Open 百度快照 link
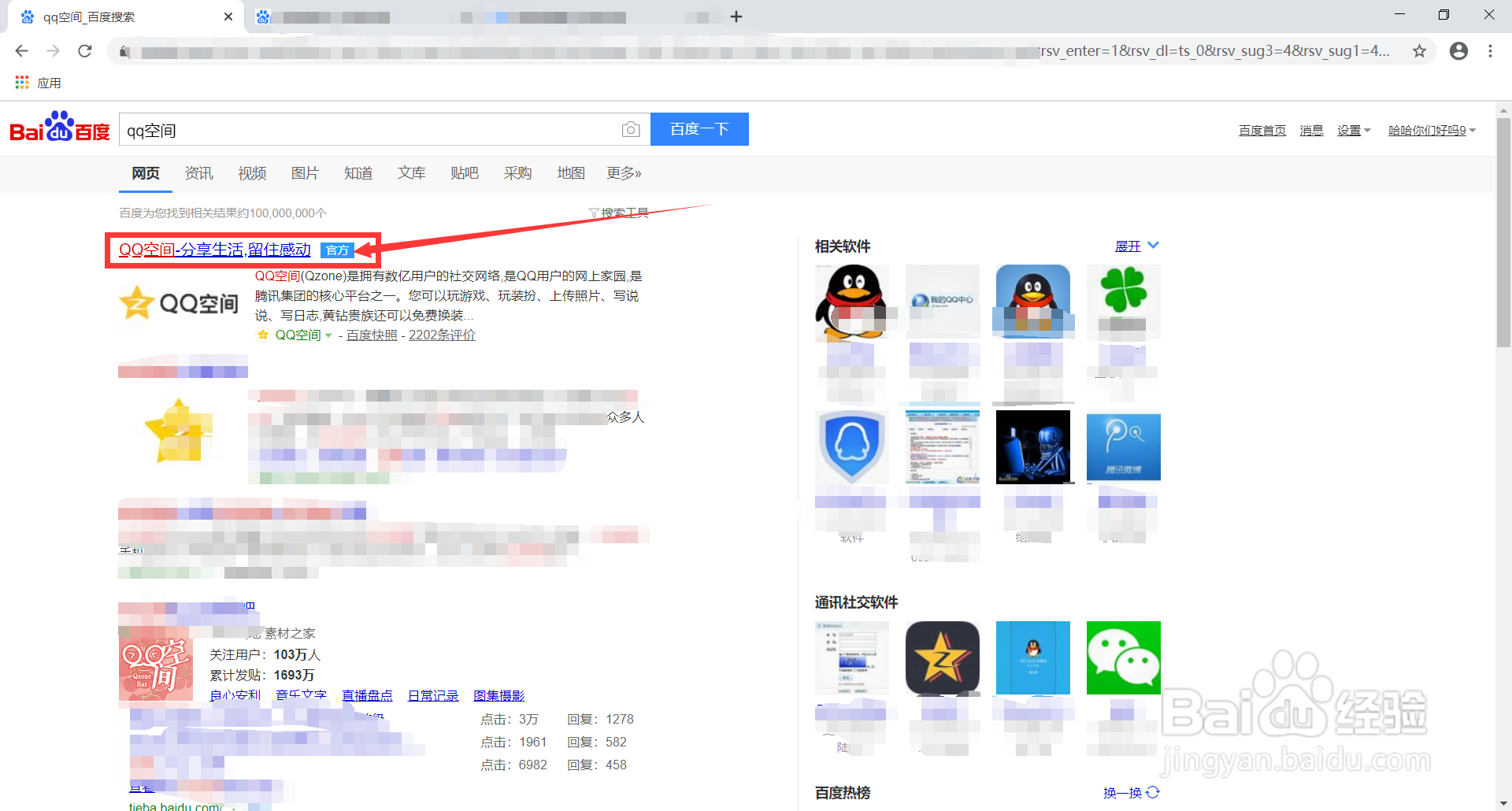This screenshot has height=811, width=1512. tap(372, 335)
